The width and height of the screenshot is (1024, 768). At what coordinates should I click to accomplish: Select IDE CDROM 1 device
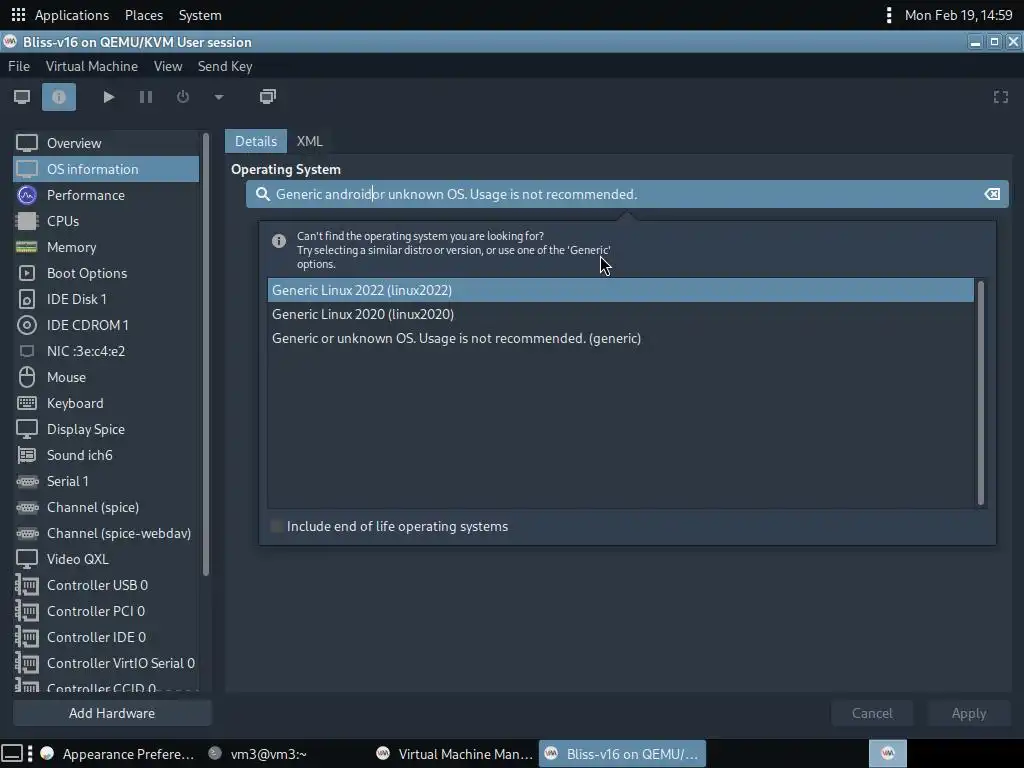pyautogui.click(x=106, y=325)
